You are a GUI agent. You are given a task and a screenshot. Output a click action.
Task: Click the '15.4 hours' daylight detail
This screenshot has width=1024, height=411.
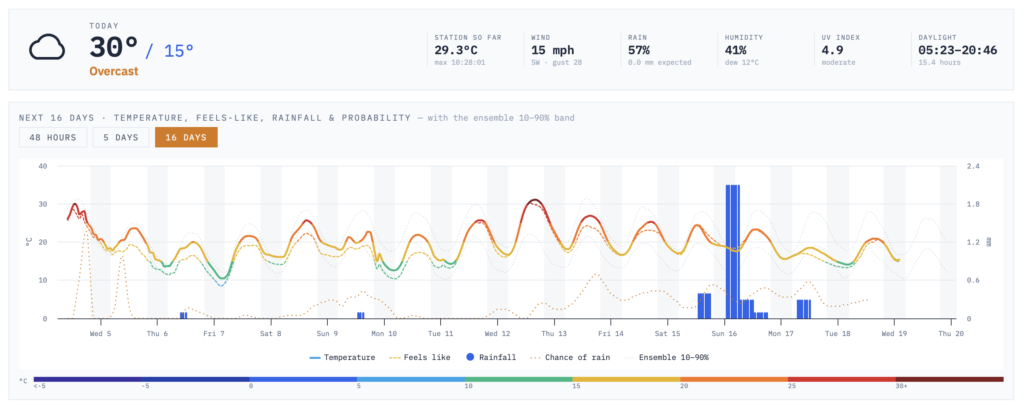tap(939, 63)
